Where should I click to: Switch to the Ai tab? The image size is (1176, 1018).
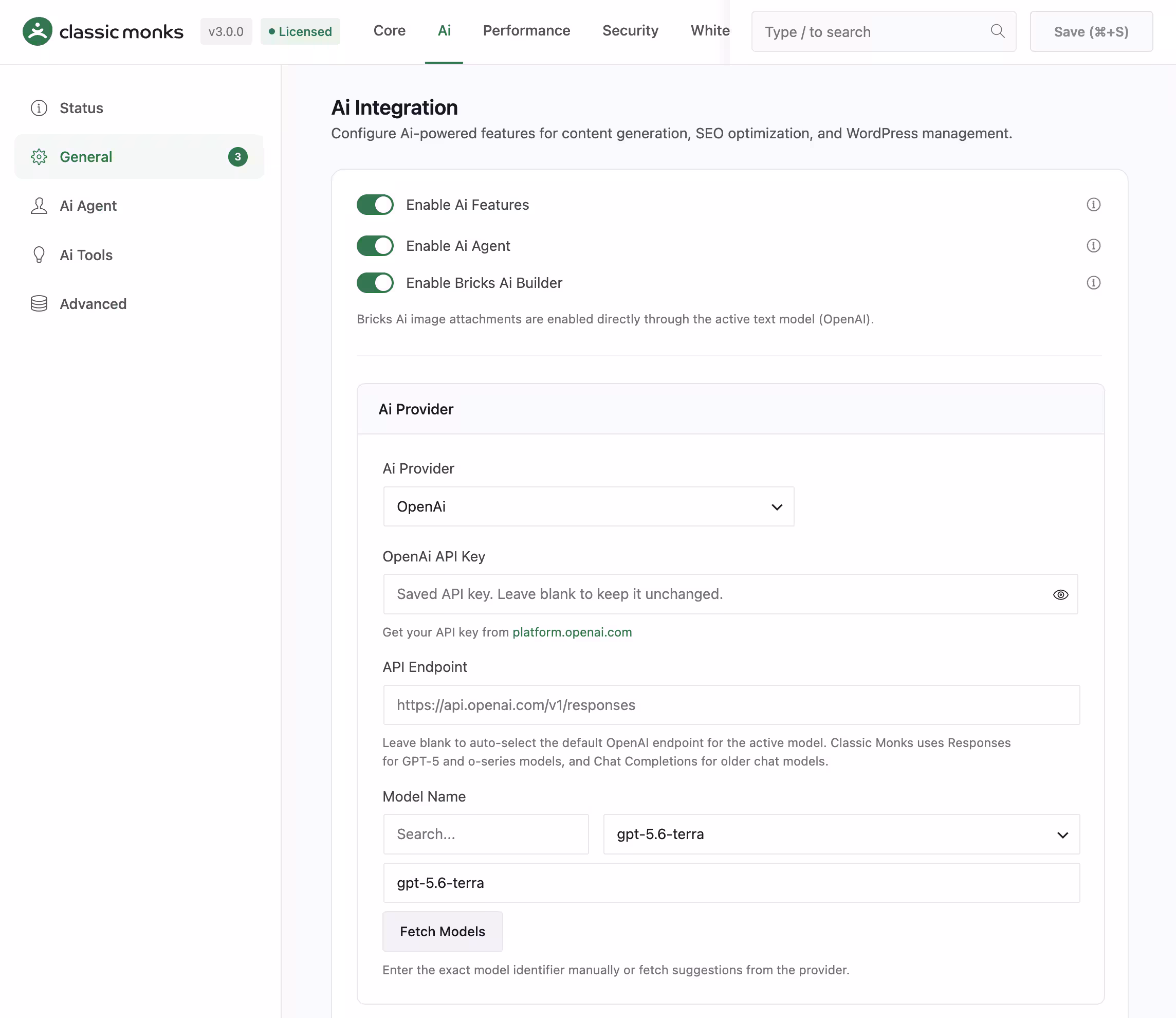pos(444,31)
